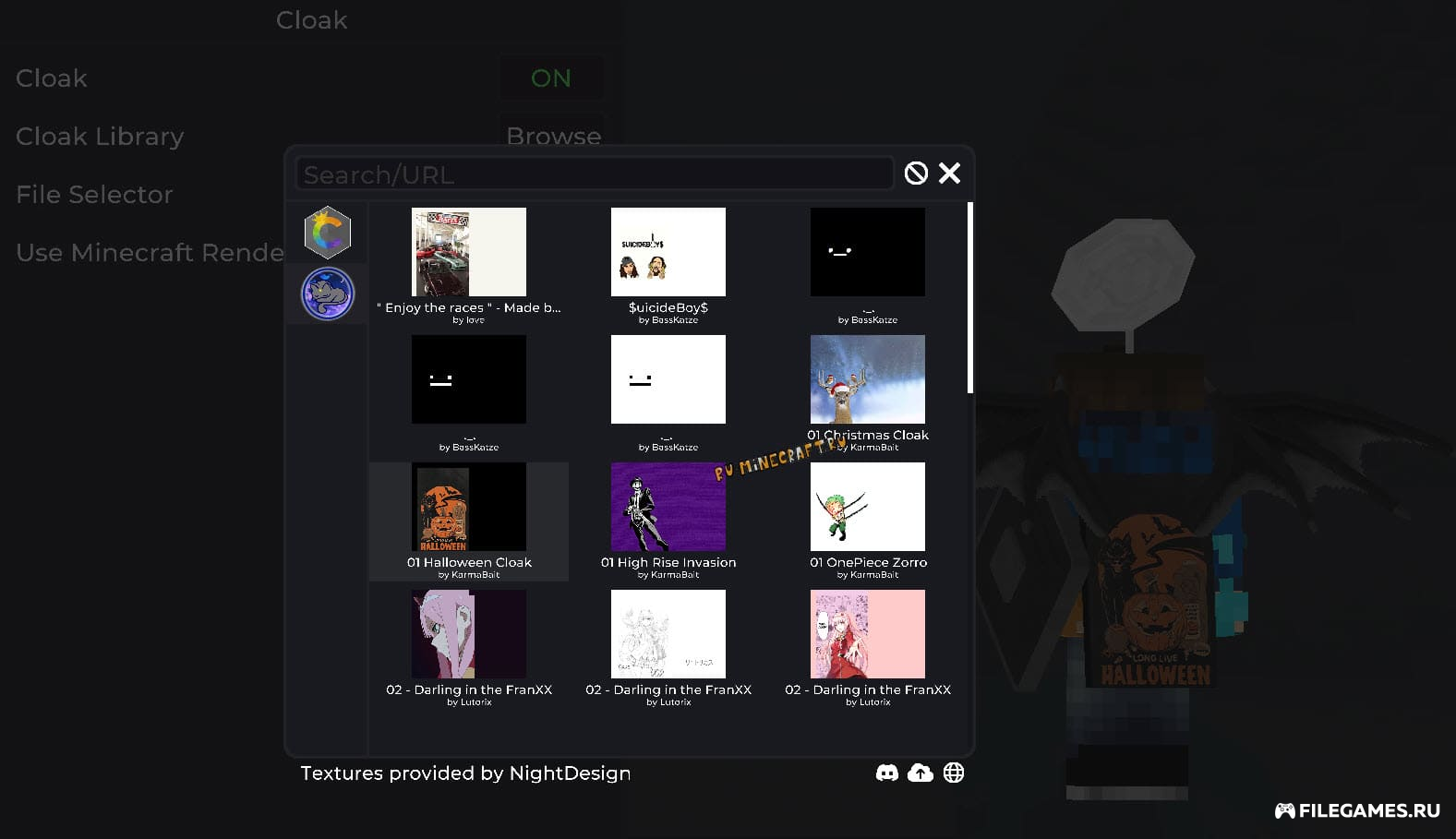The width and height of the screenshot is (1456, 839).
Task: Click the reset cloak icon beside the search field
Action: pyautogui.click(x=916, y=174)
